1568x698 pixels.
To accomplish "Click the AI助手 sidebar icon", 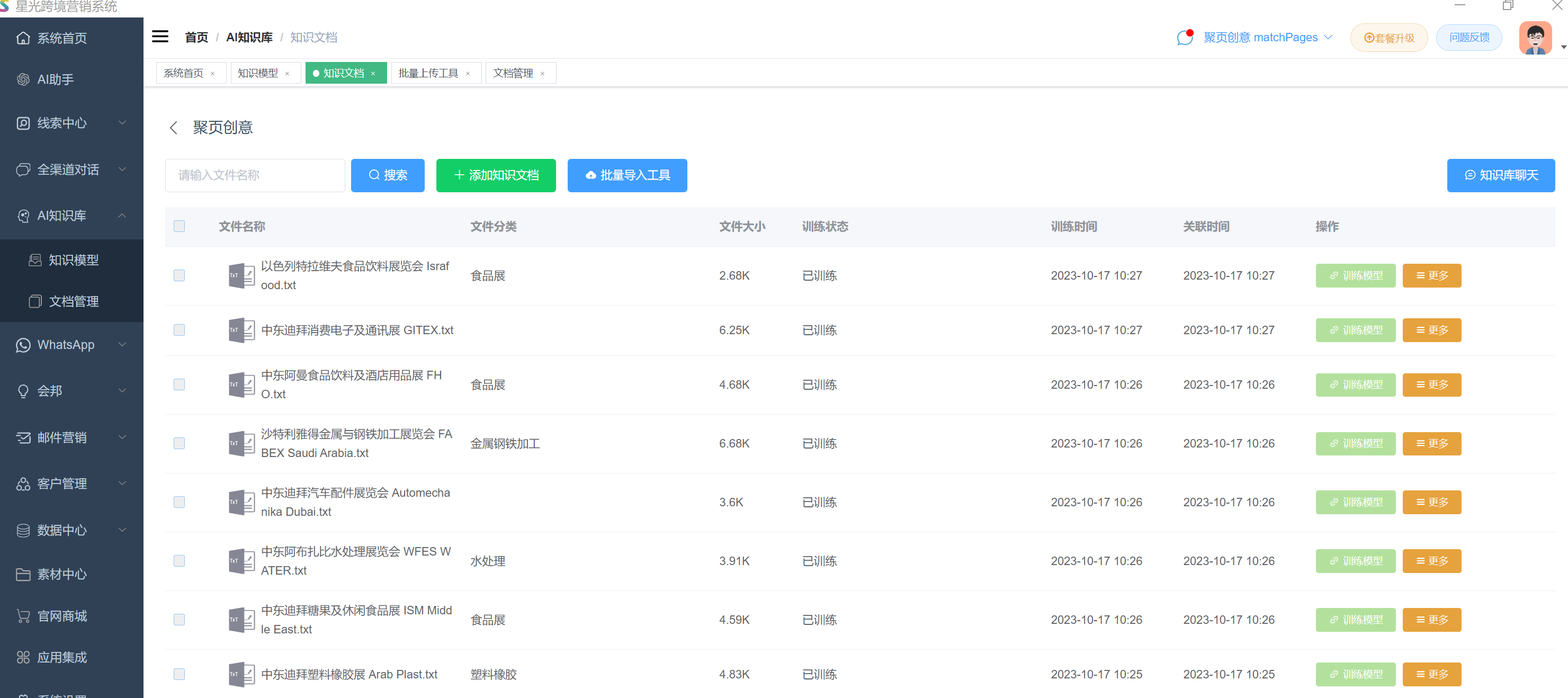I will pyautogui.click(x=23, y=79).
